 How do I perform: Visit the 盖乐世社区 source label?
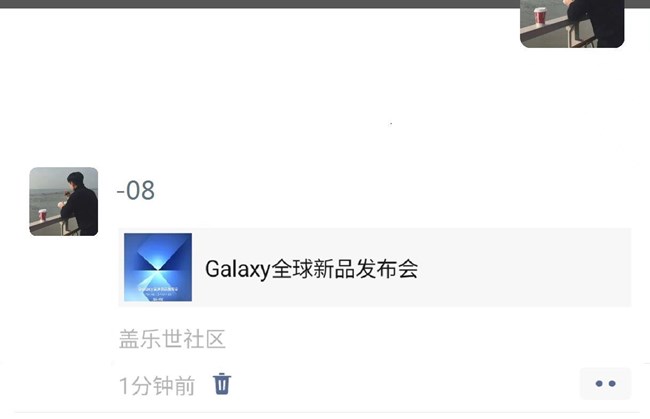coord(172,339)
